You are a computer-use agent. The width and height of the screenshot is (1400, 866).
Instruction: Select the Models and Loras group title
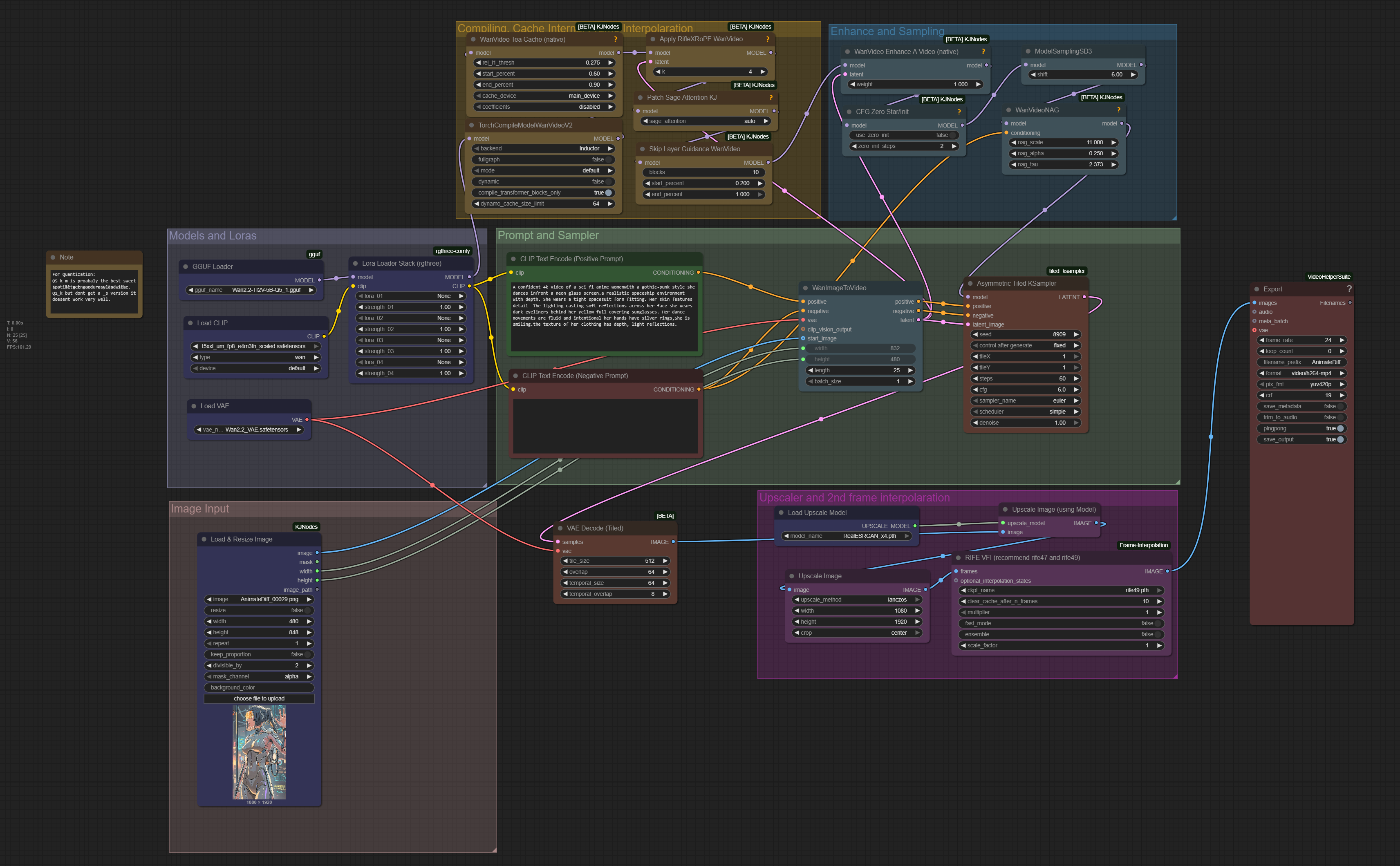tap(213, 236)
